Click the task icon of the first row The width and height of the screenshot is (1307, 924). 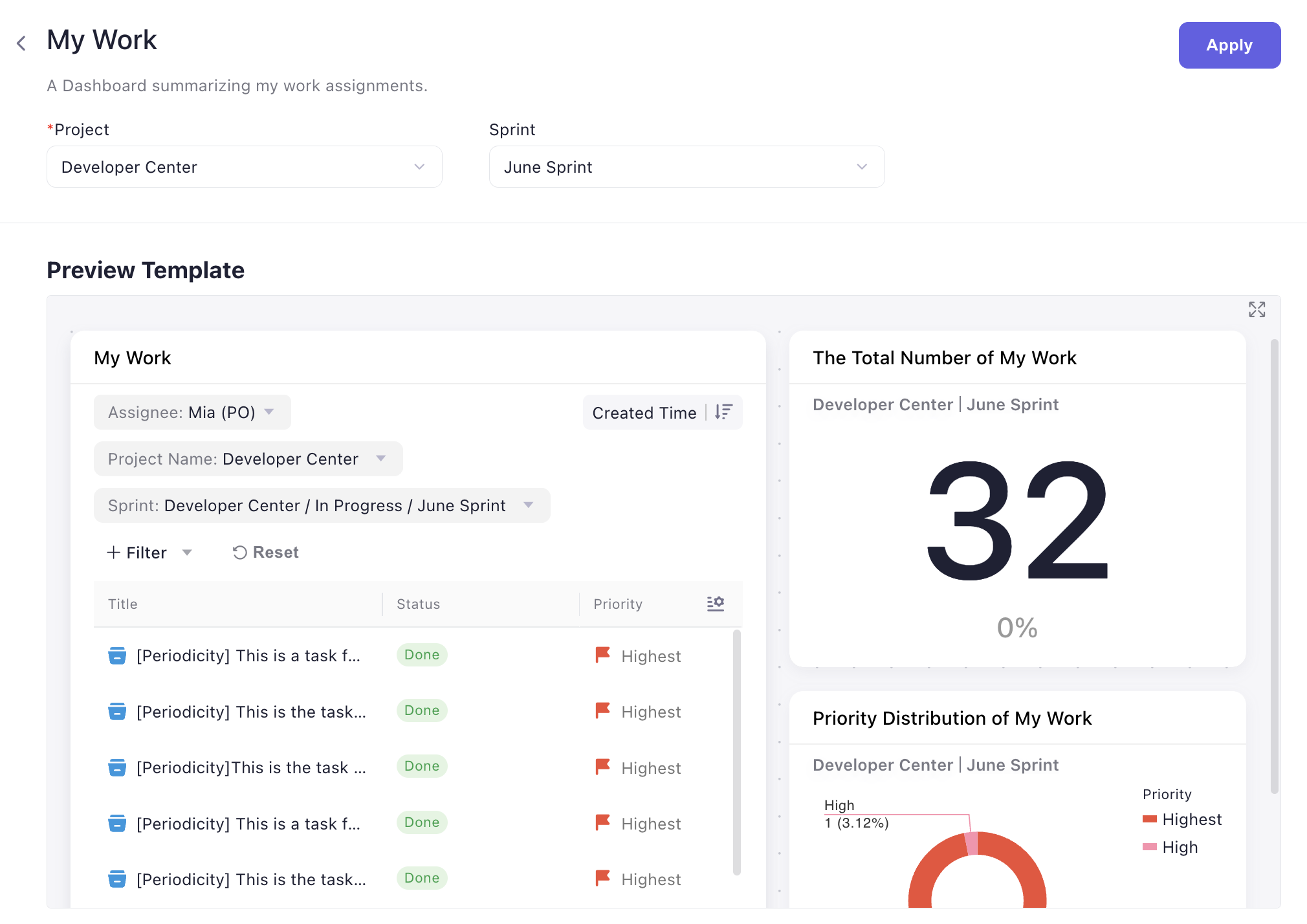coord(117,655)
